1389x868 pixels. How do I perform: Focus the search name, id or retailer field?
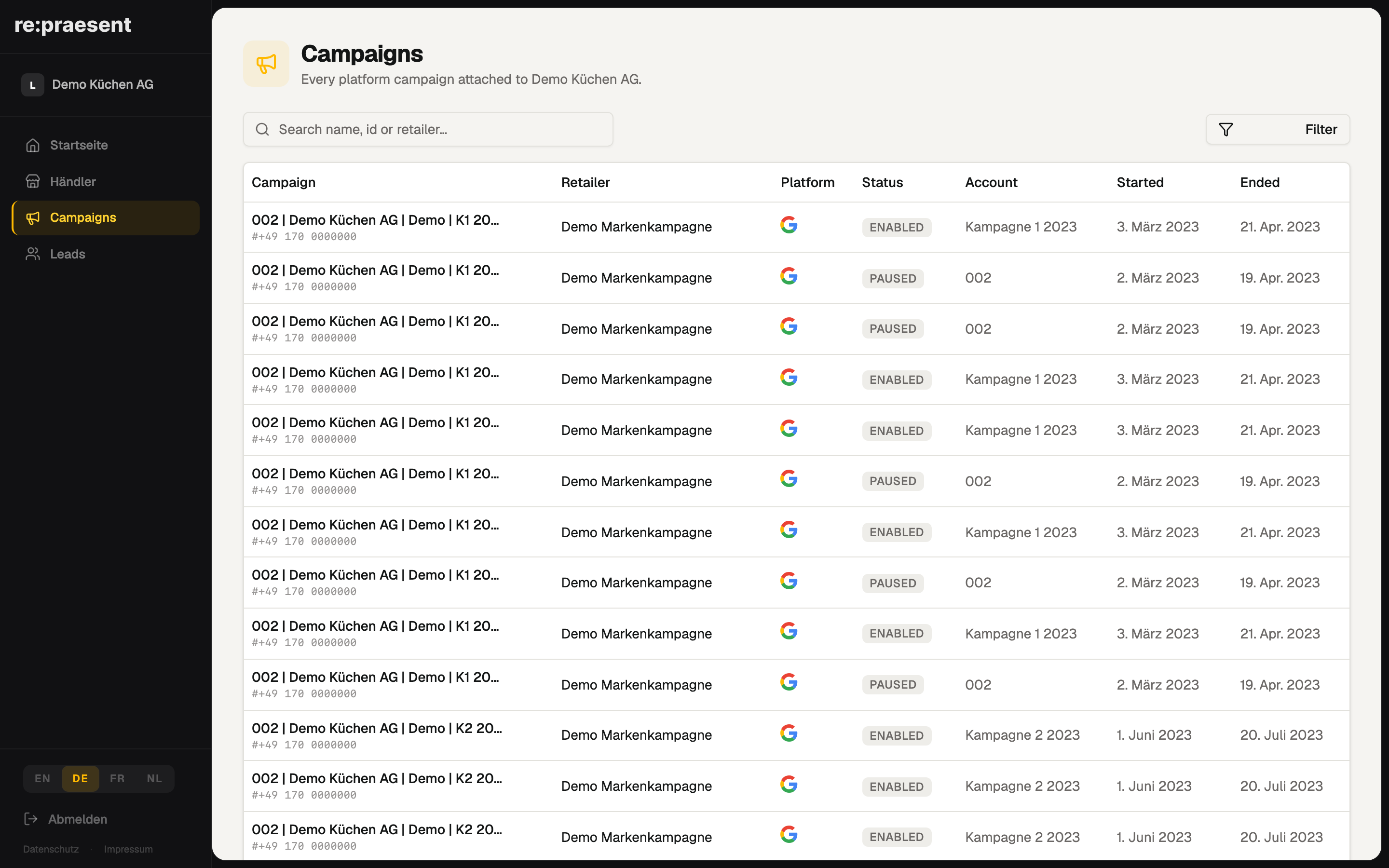click(x=428, y=129)
